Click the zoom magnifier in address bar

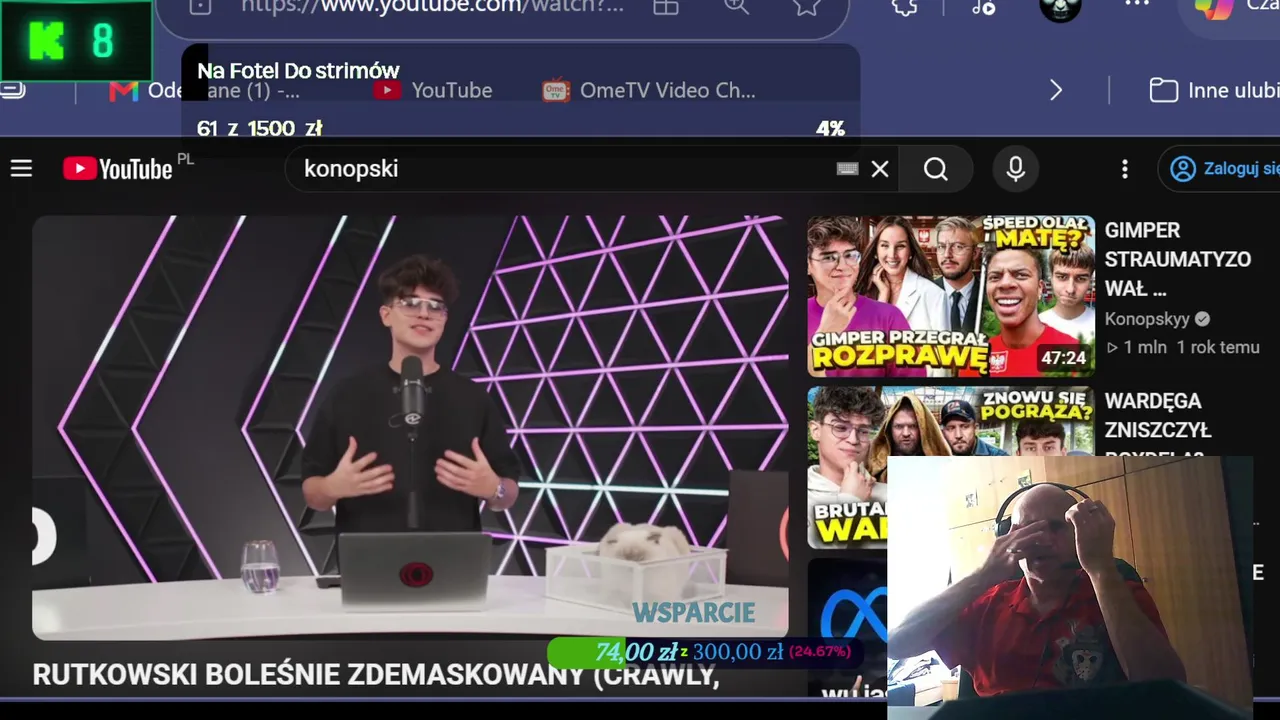tap(736, 7)
